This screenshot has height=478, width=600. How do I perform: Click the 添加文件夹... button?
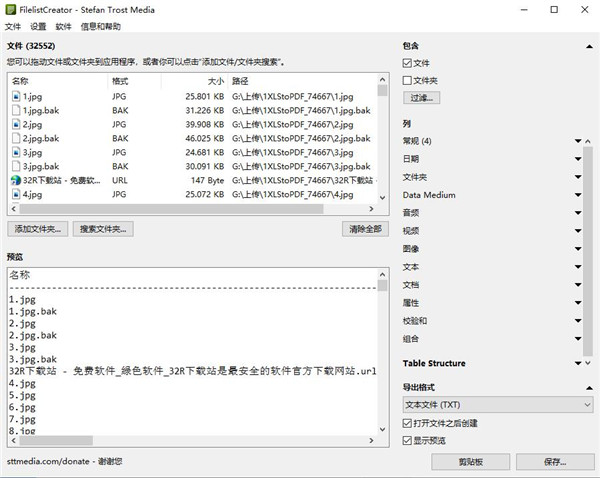pyautogui.click(x=38, y=229)
